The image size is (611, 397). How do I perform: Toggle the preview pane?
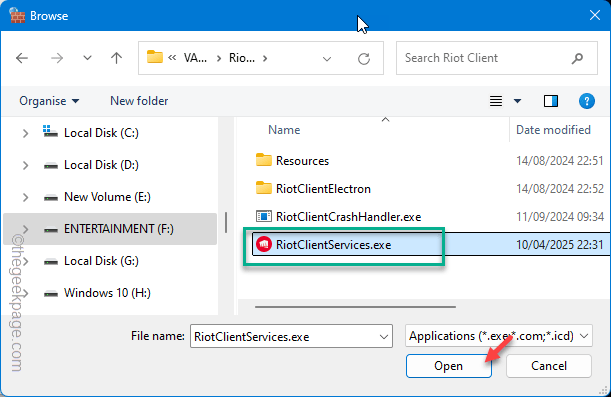click(x=551, y=101)
